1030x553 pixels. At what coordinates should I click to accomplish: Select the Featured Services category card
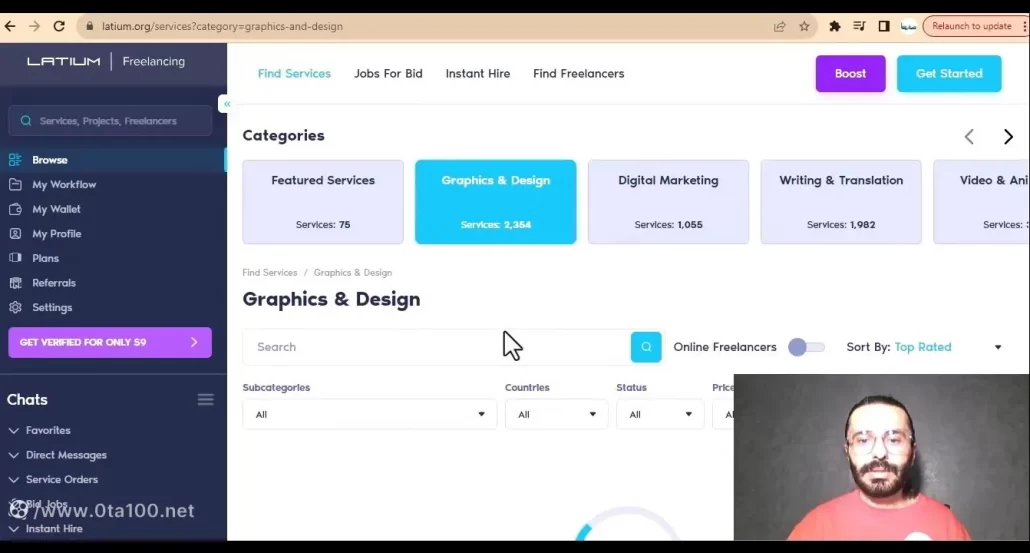323,202
